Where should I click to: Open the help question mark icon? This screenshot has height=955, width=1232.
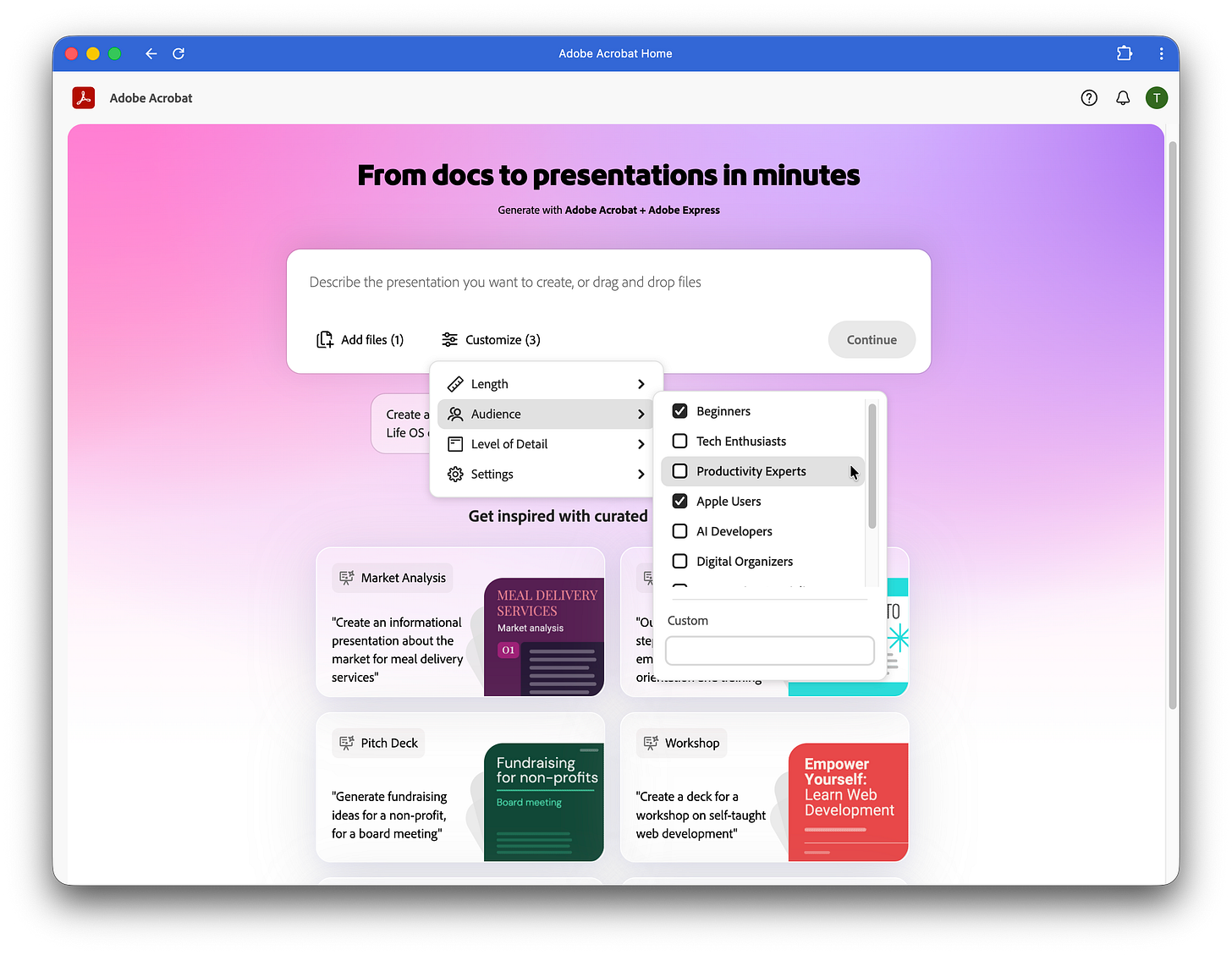1089,97
